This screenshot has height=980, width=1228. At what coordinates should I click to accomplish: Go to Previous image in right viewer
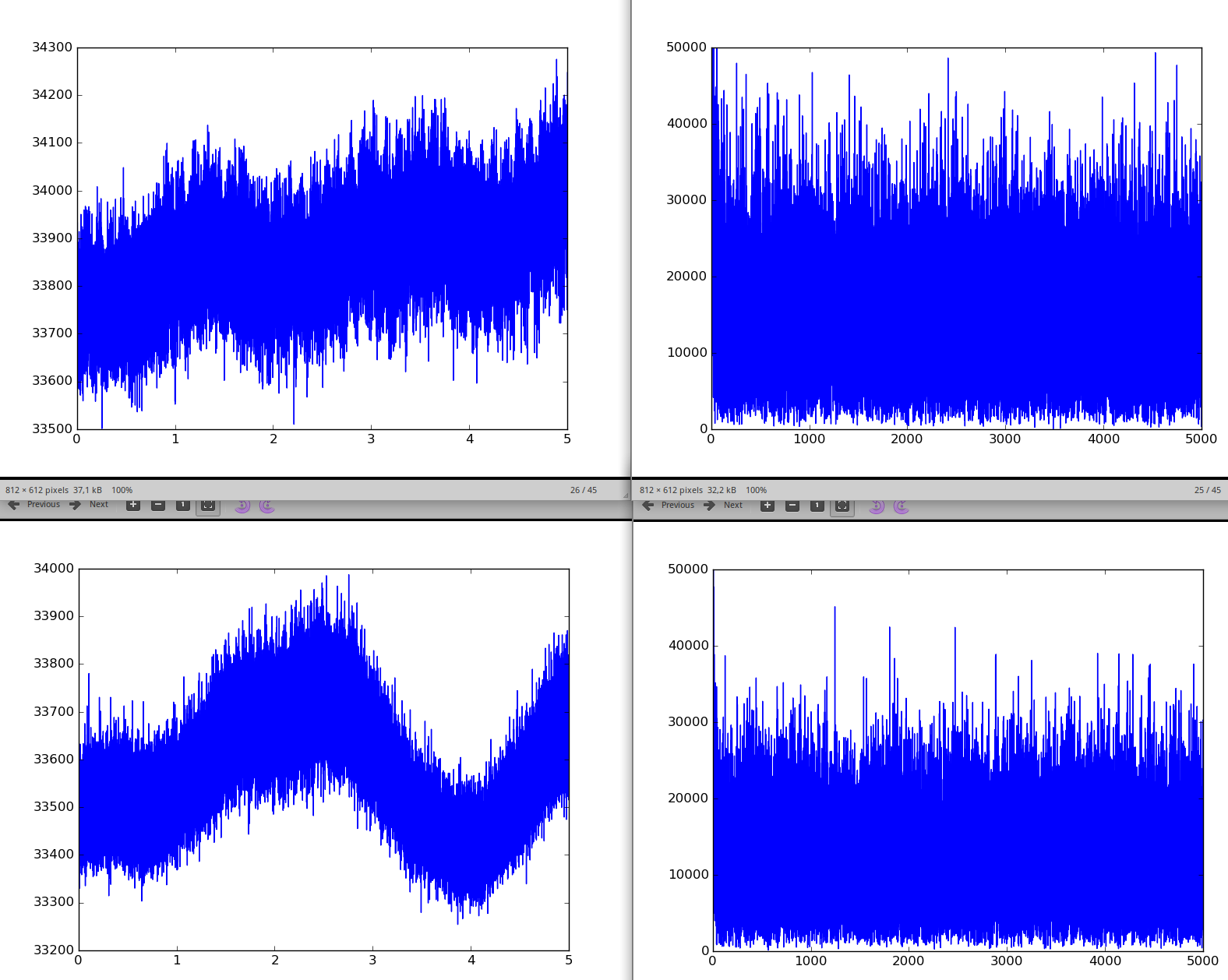tap(668, 506)
